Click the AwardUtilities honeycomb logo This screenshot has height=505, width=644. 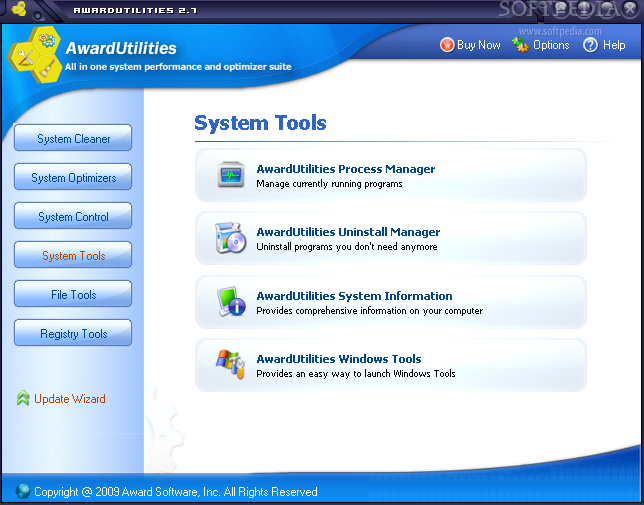(34, 55)
